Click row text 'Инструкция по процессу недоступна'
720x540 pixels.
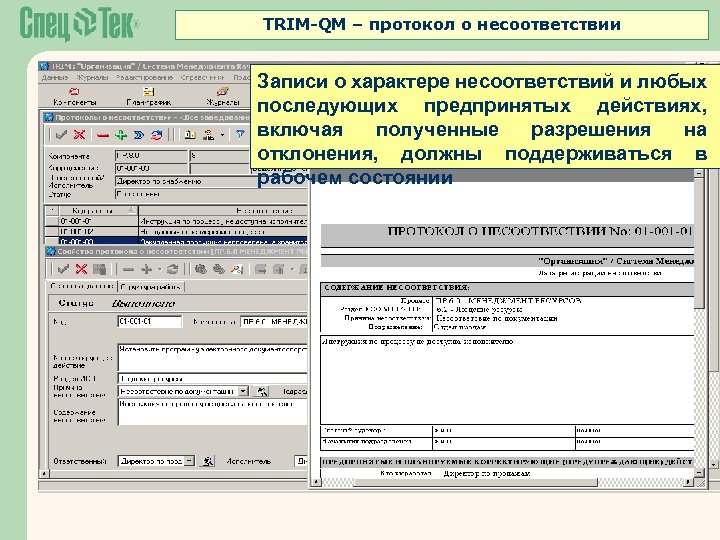[x=224, y=221]
